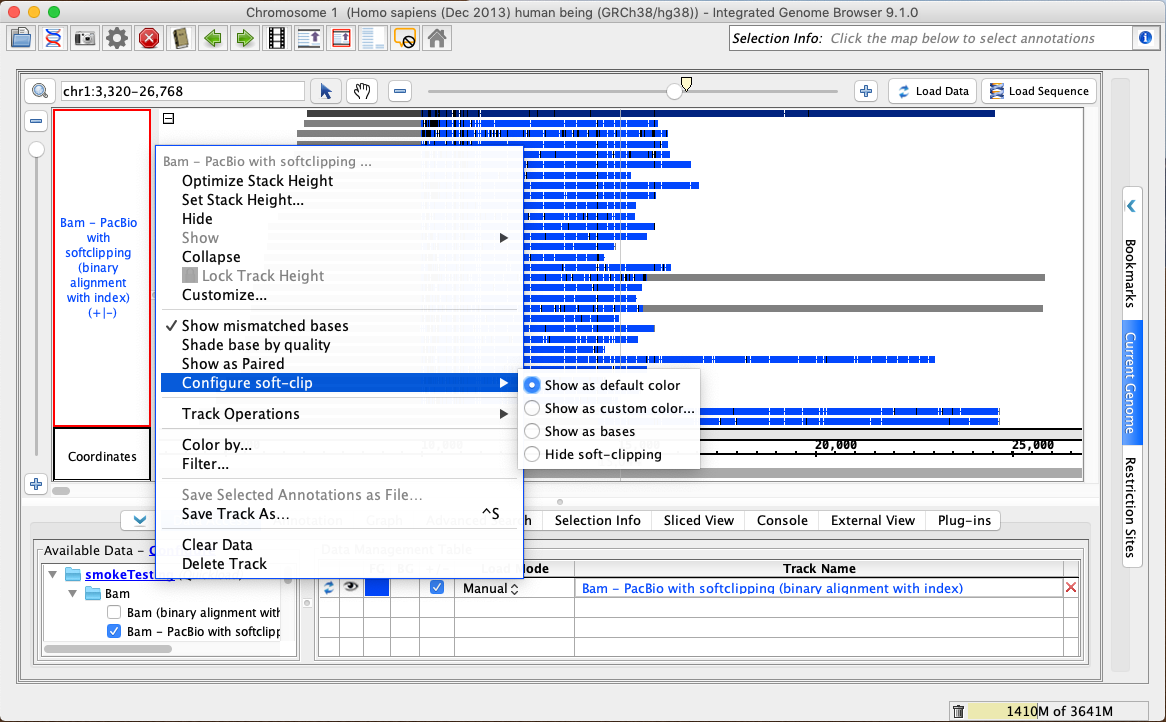This screenshot has width=1166, height=722.
Task: Select the arrow selection mode tool
Action: 326,91
